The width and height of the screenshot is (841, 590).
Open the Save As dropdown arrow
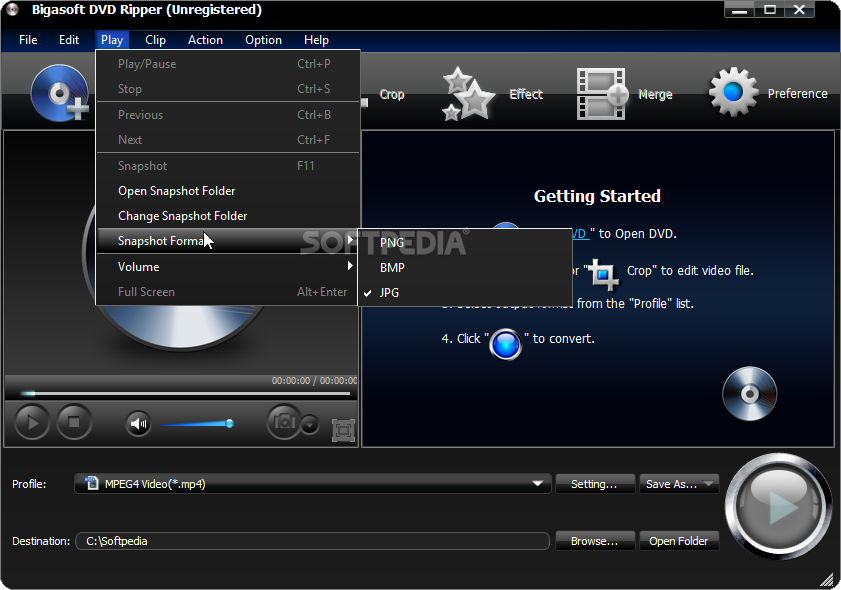[709, 484]
